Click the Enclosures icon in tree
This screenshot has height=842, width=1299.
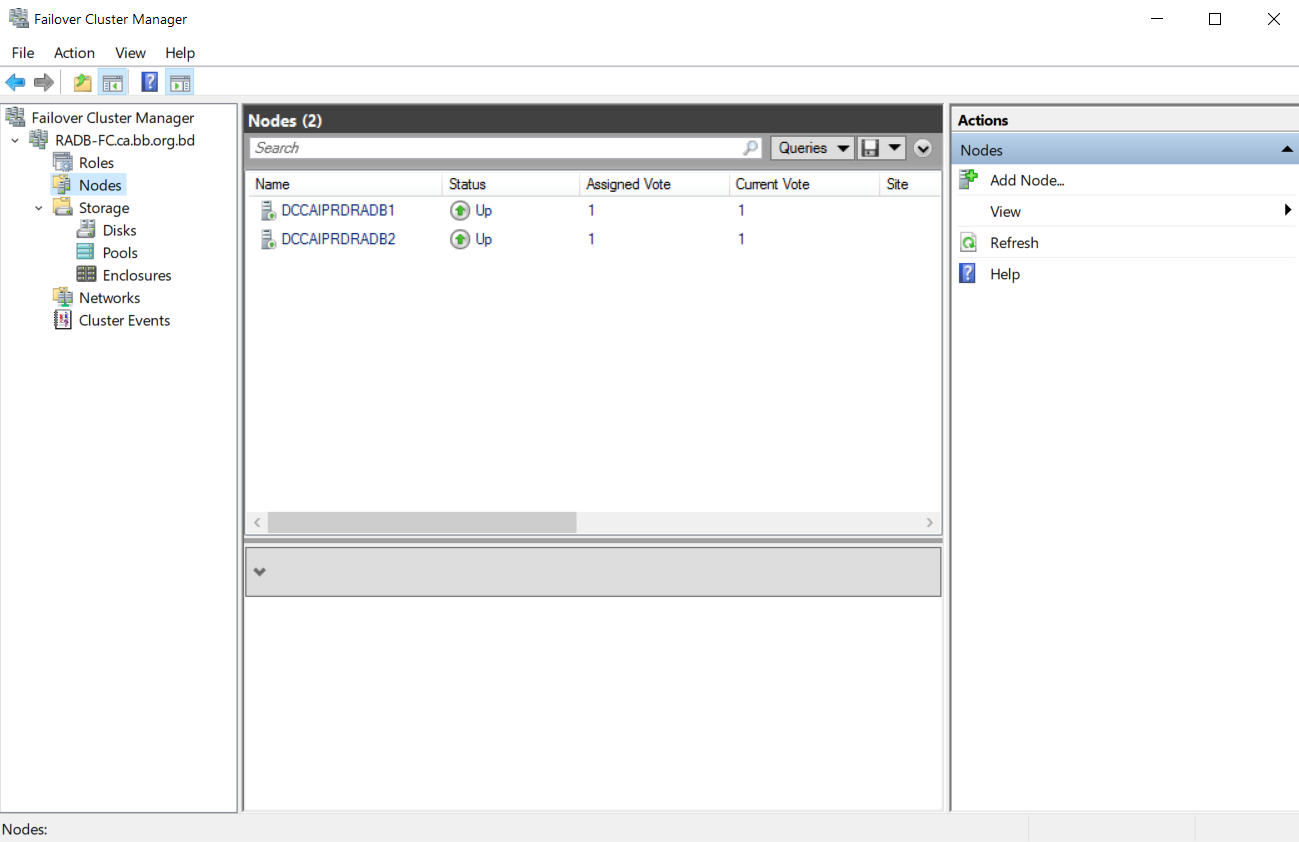(87, 275)
